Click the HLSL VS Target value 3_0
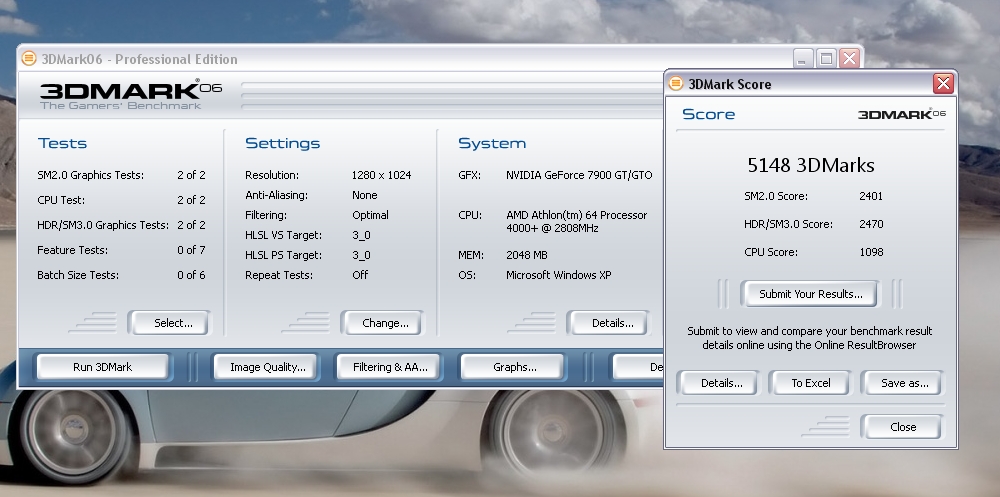Image resolution: width=1000 pixels, height=497 pixels. click(361, 235)
